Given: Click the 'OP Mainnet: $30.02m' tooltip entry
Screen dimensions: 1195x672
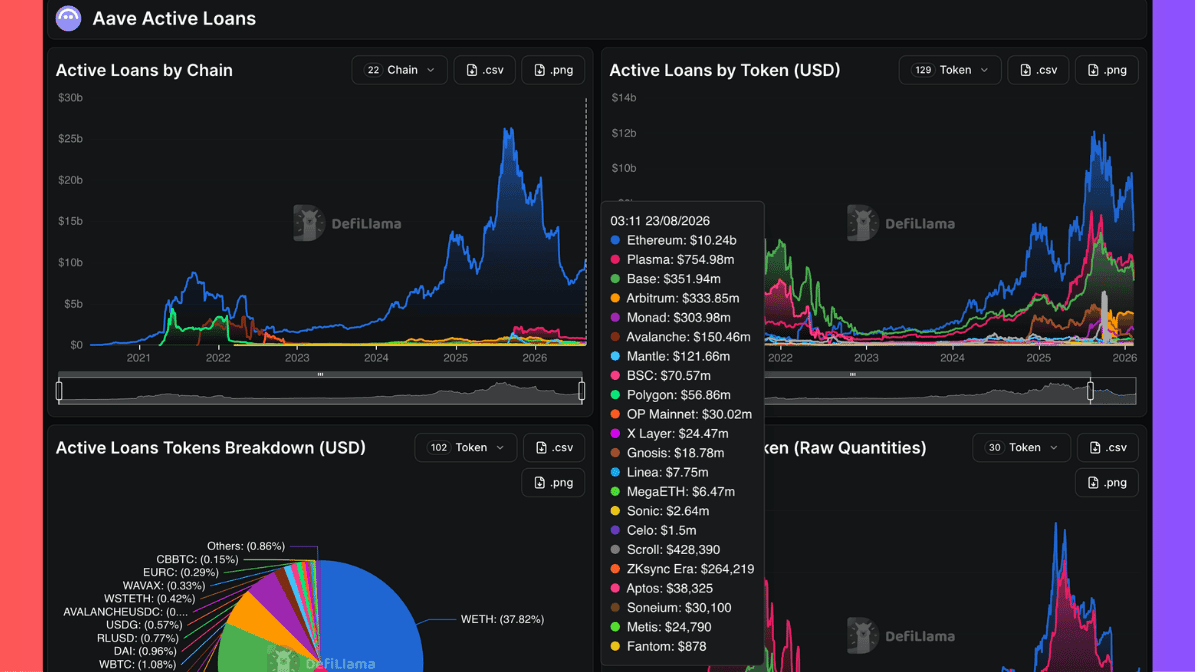Looking at the screenshot, I should click(681, 414).
